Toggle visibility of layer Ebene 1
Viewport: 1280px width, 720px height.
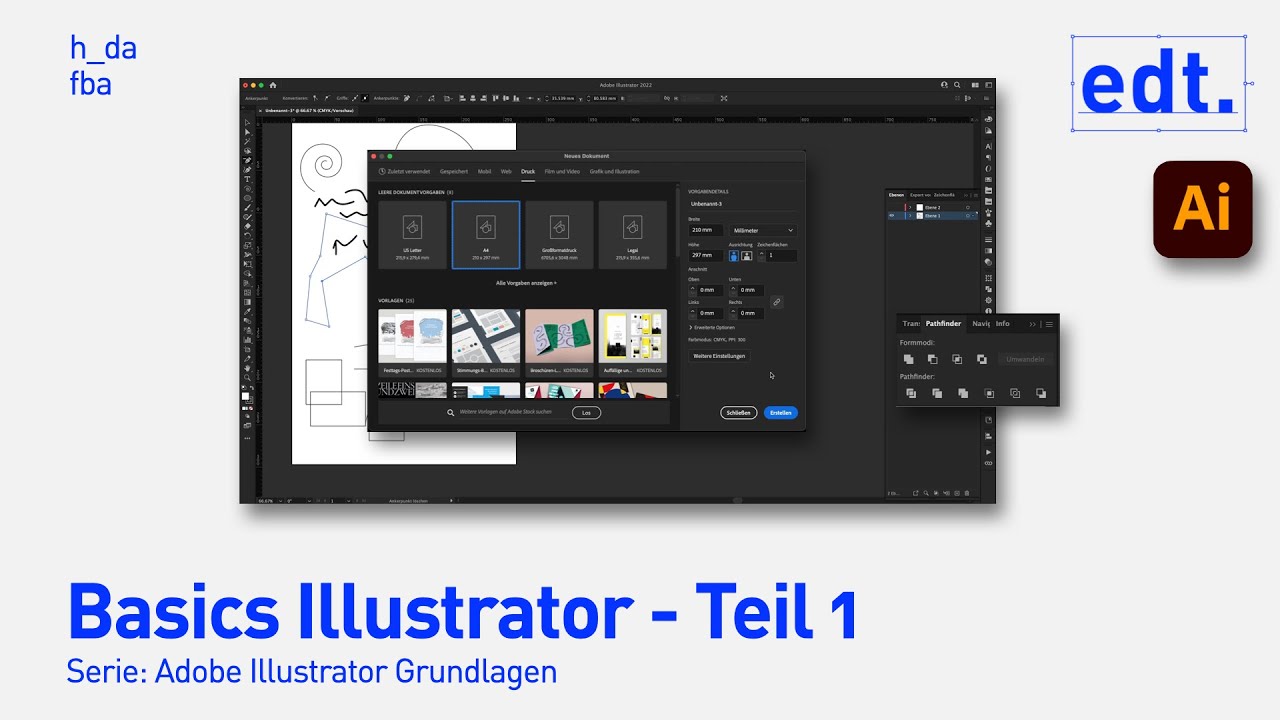point(892,216)
